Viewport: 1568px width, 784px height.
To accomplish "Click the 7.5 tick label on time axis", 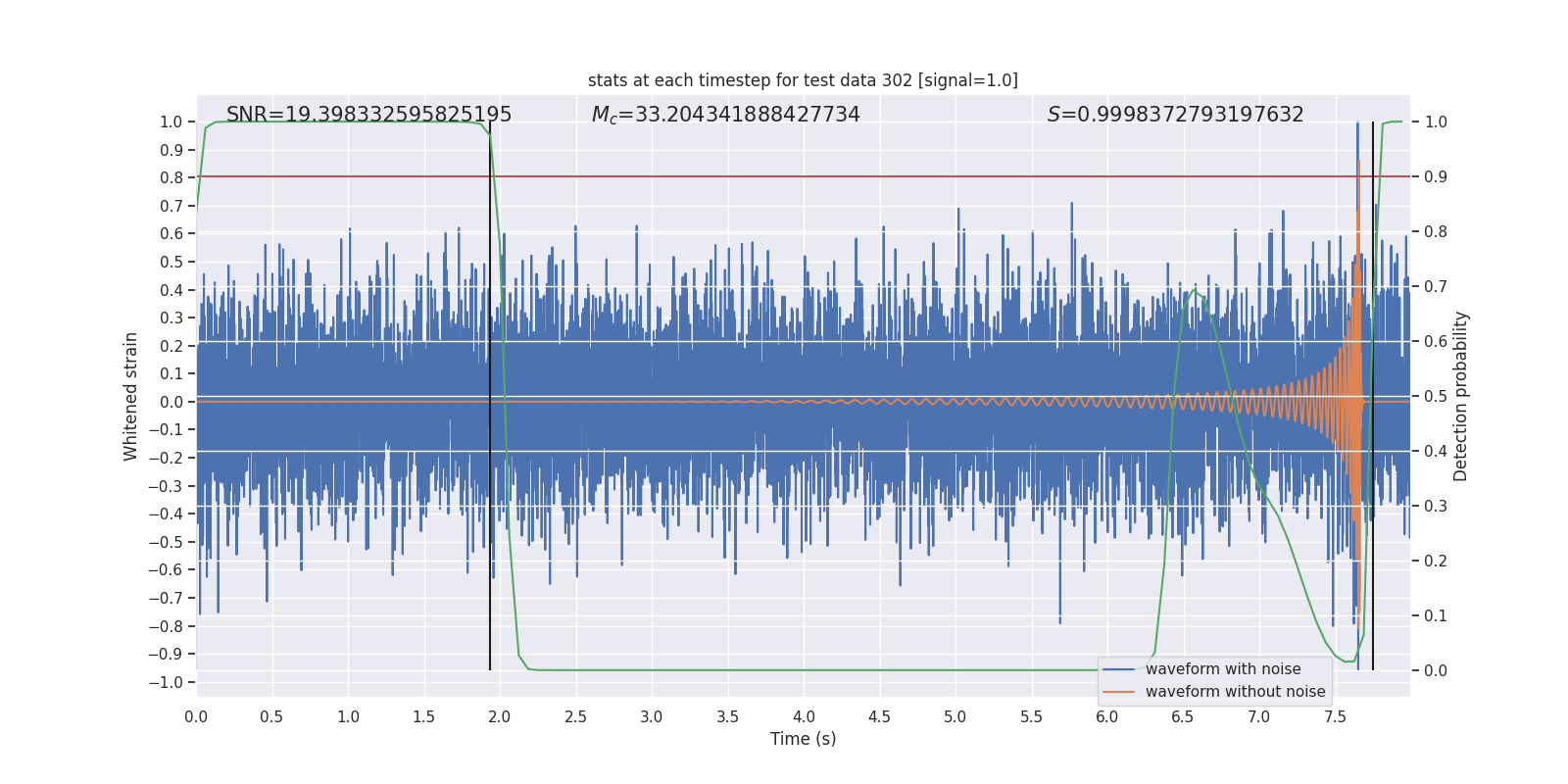I will (x=1335, y=717).
